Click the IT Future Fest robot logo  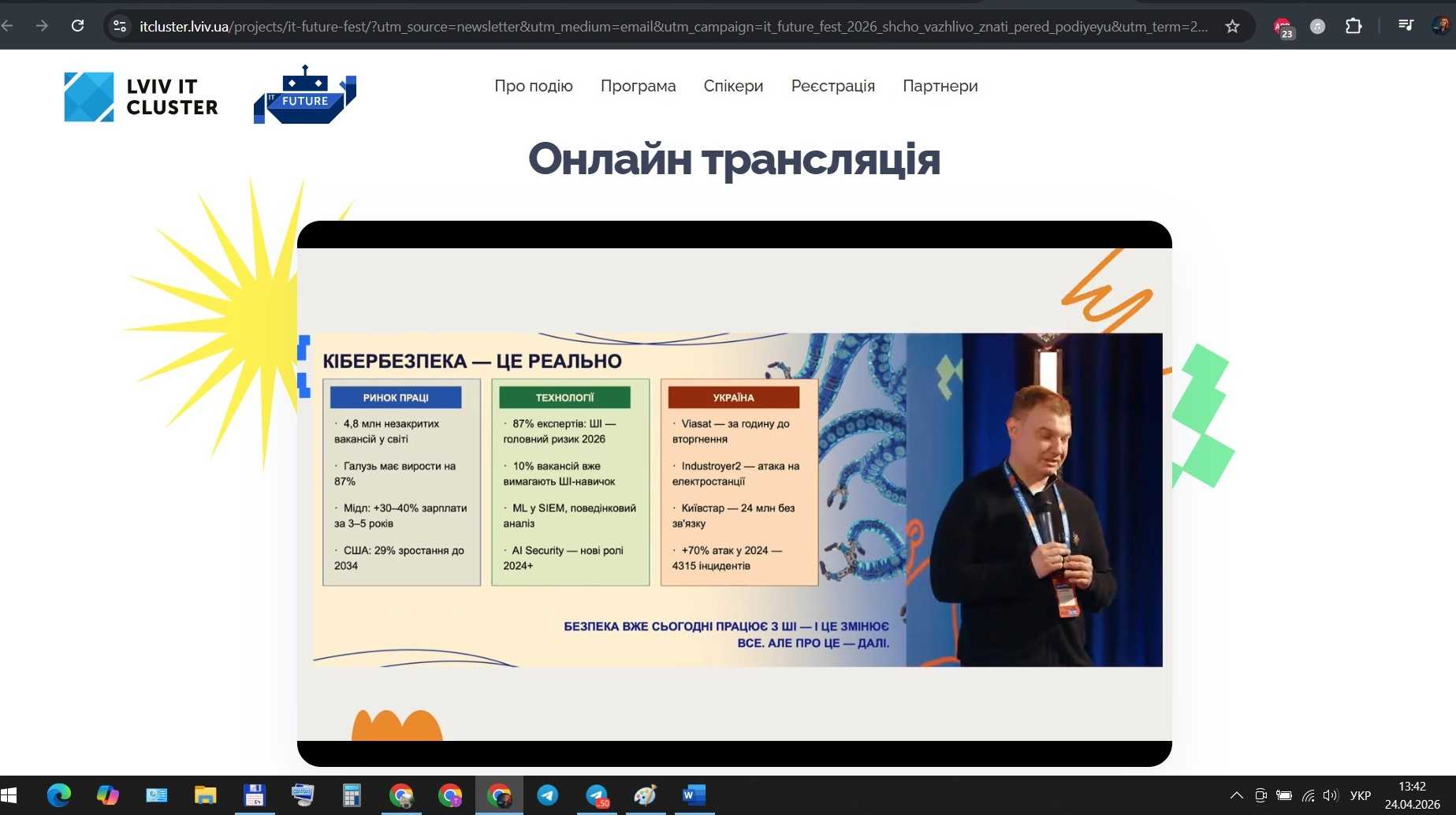(305, 95)
